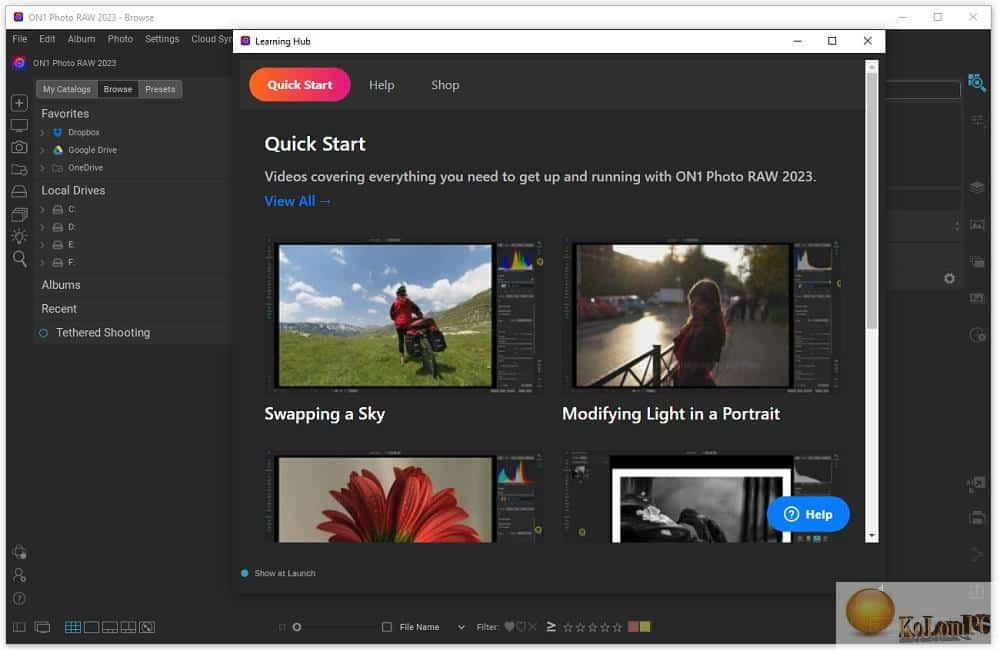Switch to map view icon in bottom bar
Image resolution: width=1000 pixels, height=650 pixels.
pos(147,627)
